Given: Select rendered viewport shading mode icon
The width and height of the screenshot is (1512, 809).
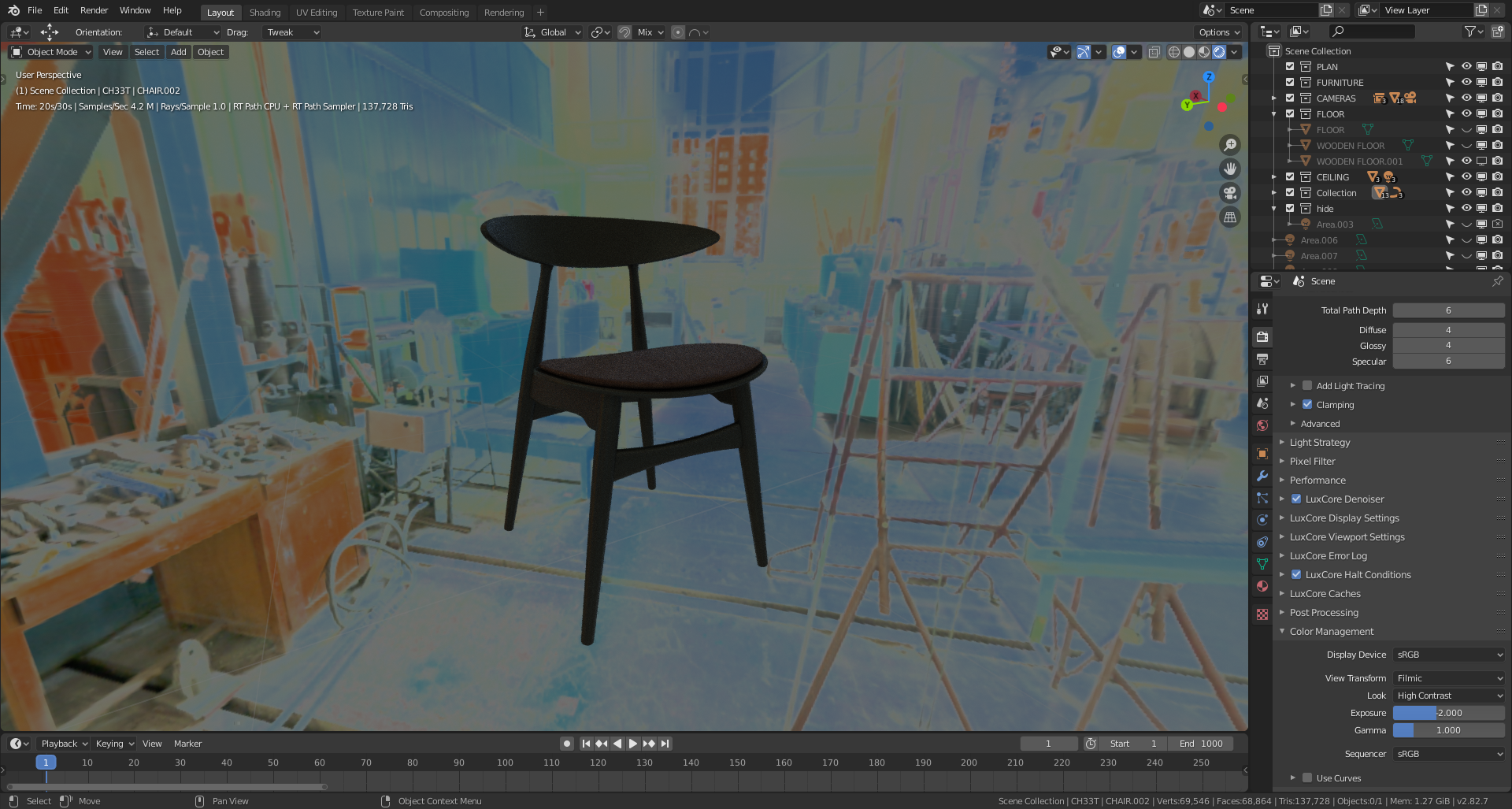Looking at the screenshot, I should click(x=1219, y=52).
